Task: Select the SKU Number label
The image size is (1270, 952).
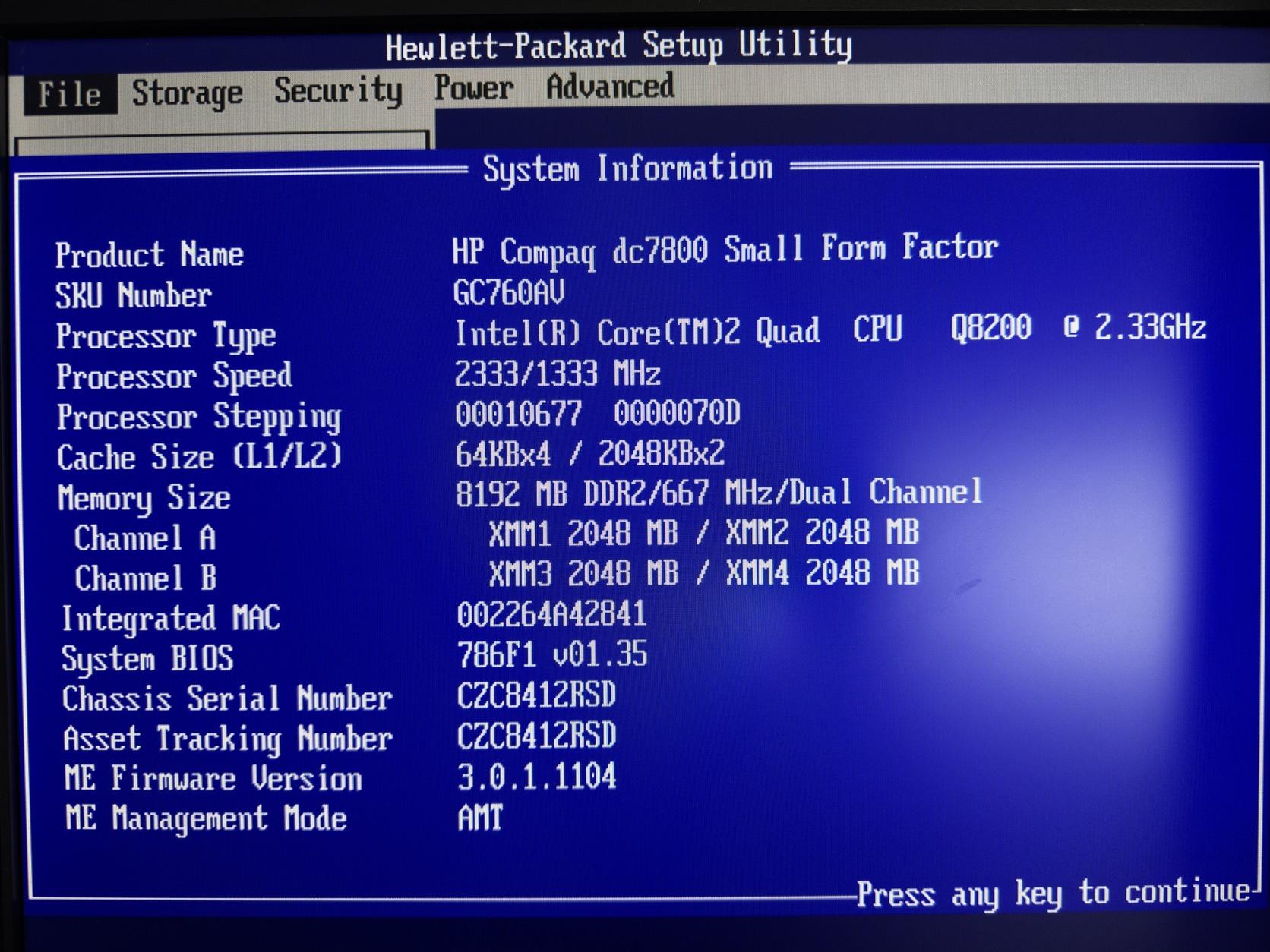Action: [134, 295]
